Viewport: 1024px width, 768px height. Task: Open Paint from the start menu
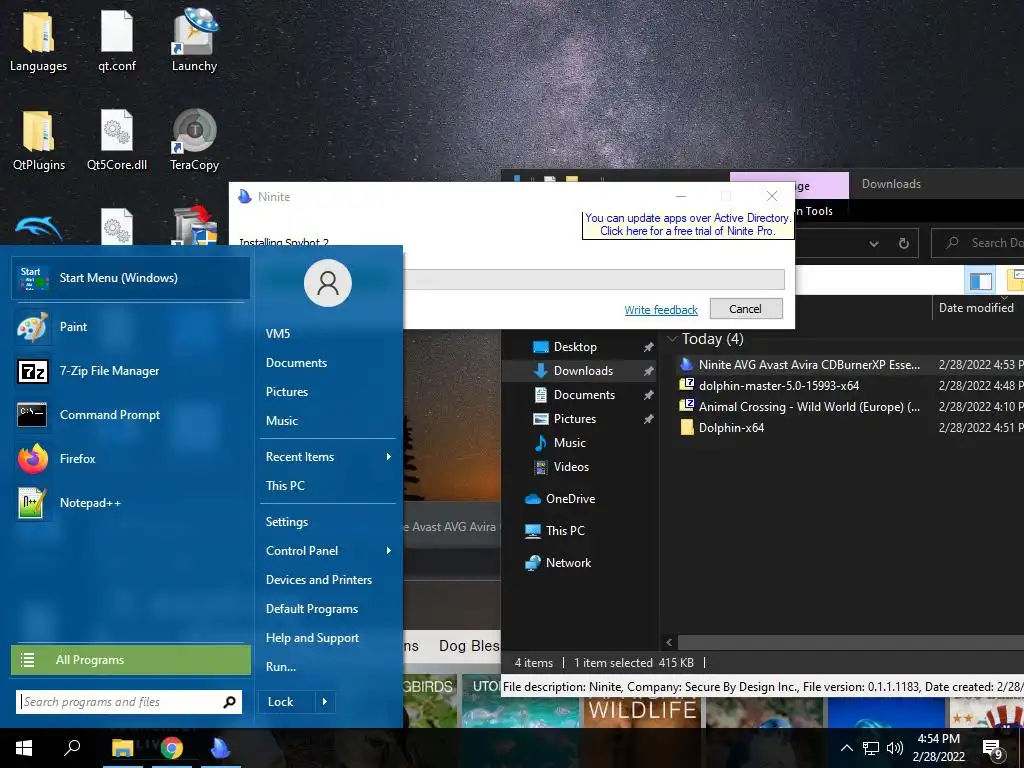coord(130,327)
